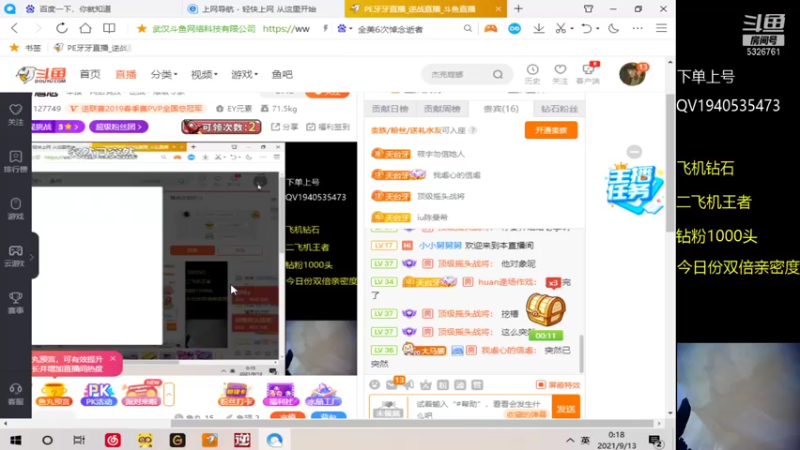Open the browser hamburger main menu
This screenshot has height=450, width=800.
coord(661,29)
